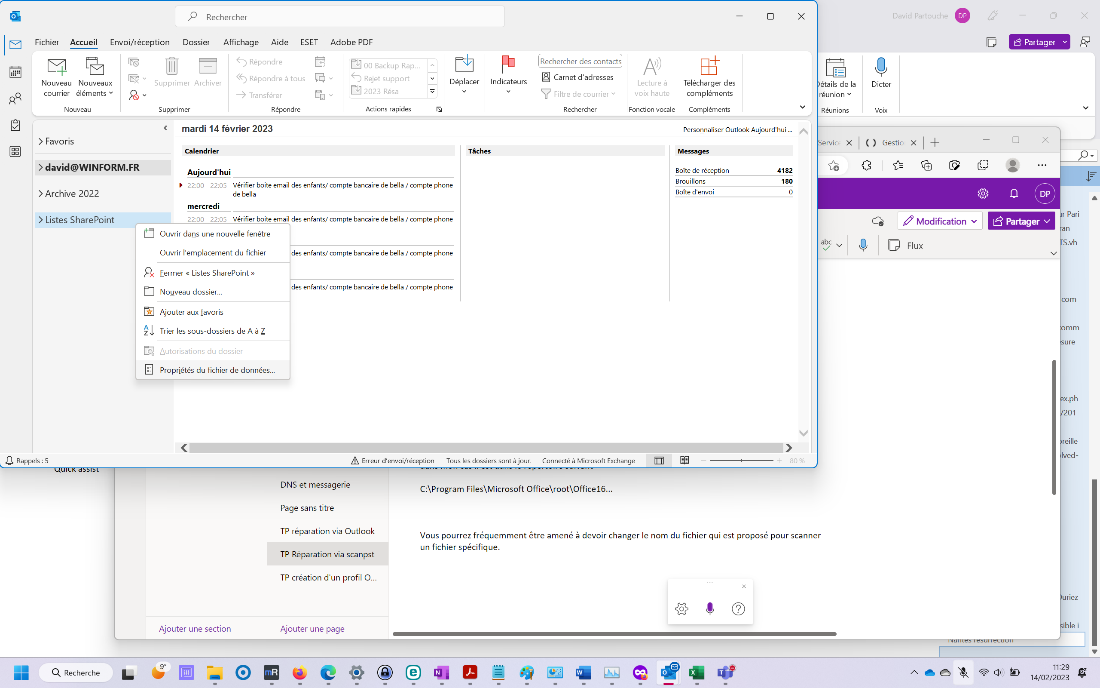The image size is (1100, 688).
Task: Choose Nouveau dossier... in context menu
Action: (x=213, y=292)
